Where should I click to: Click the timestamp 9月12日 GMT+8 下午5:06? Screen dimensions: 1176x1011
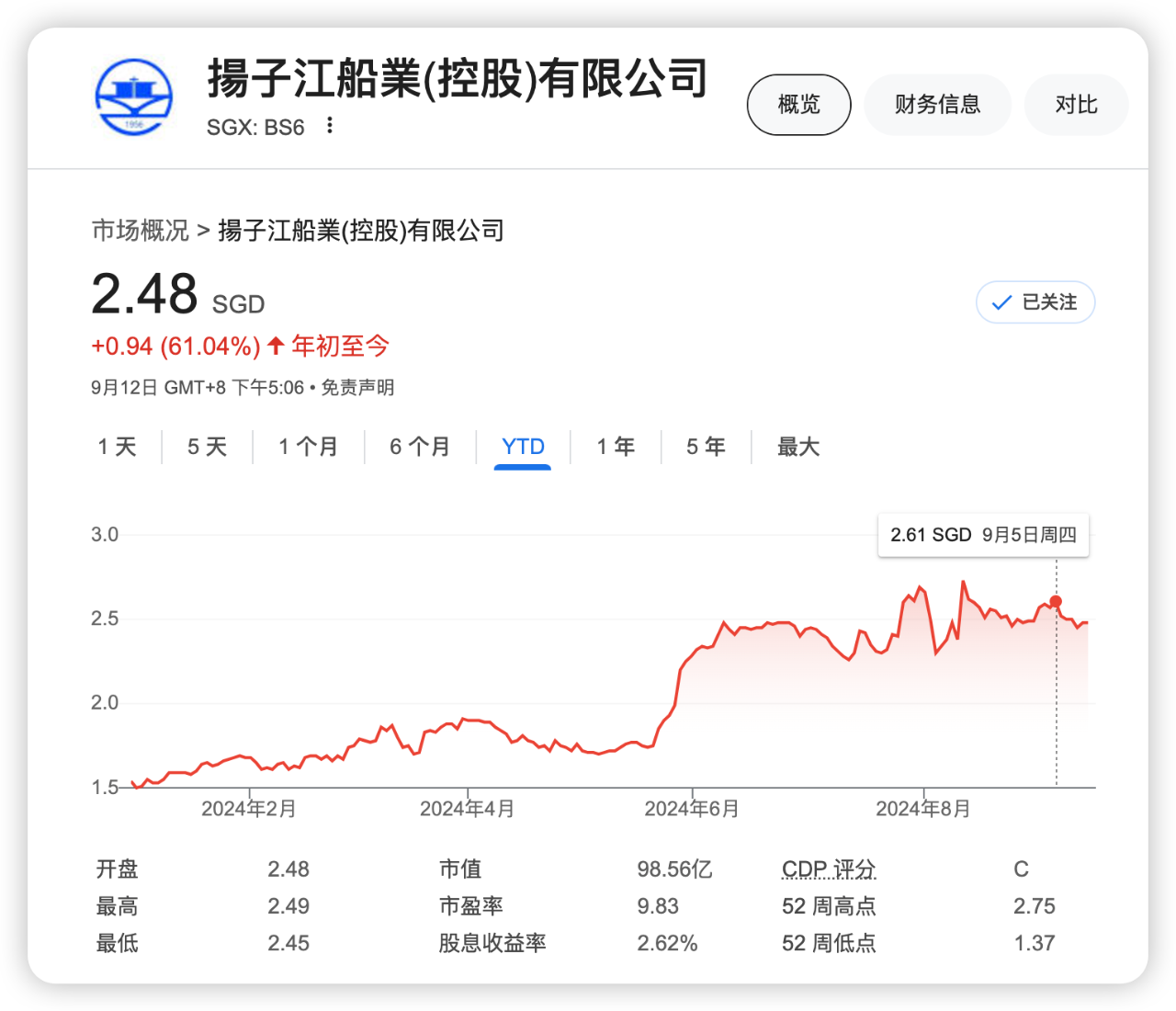coord(198,388)
